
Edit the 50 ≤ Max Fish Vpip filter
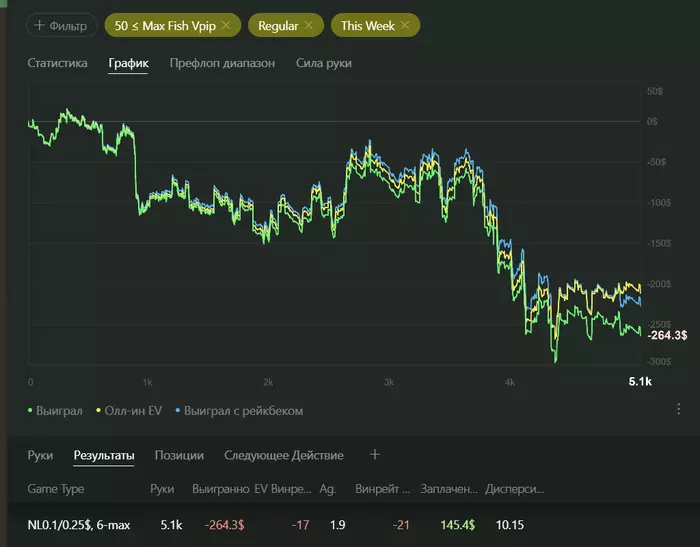165,26
